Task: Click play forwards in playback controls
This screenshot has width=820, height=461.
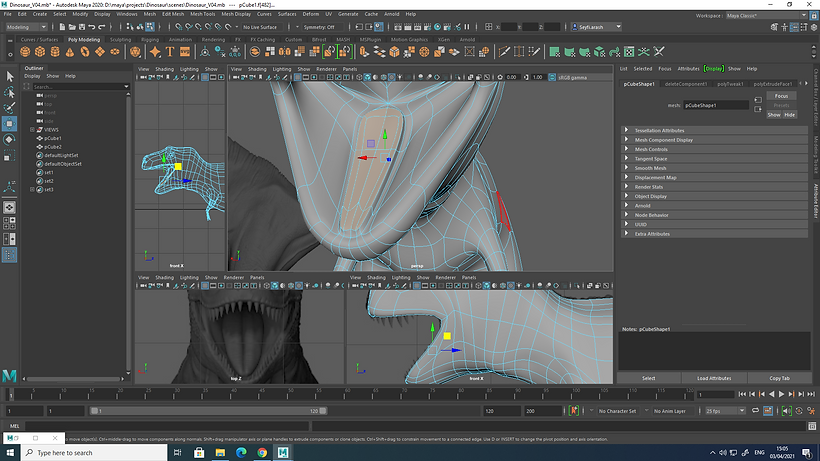Action: pos(781,394)
